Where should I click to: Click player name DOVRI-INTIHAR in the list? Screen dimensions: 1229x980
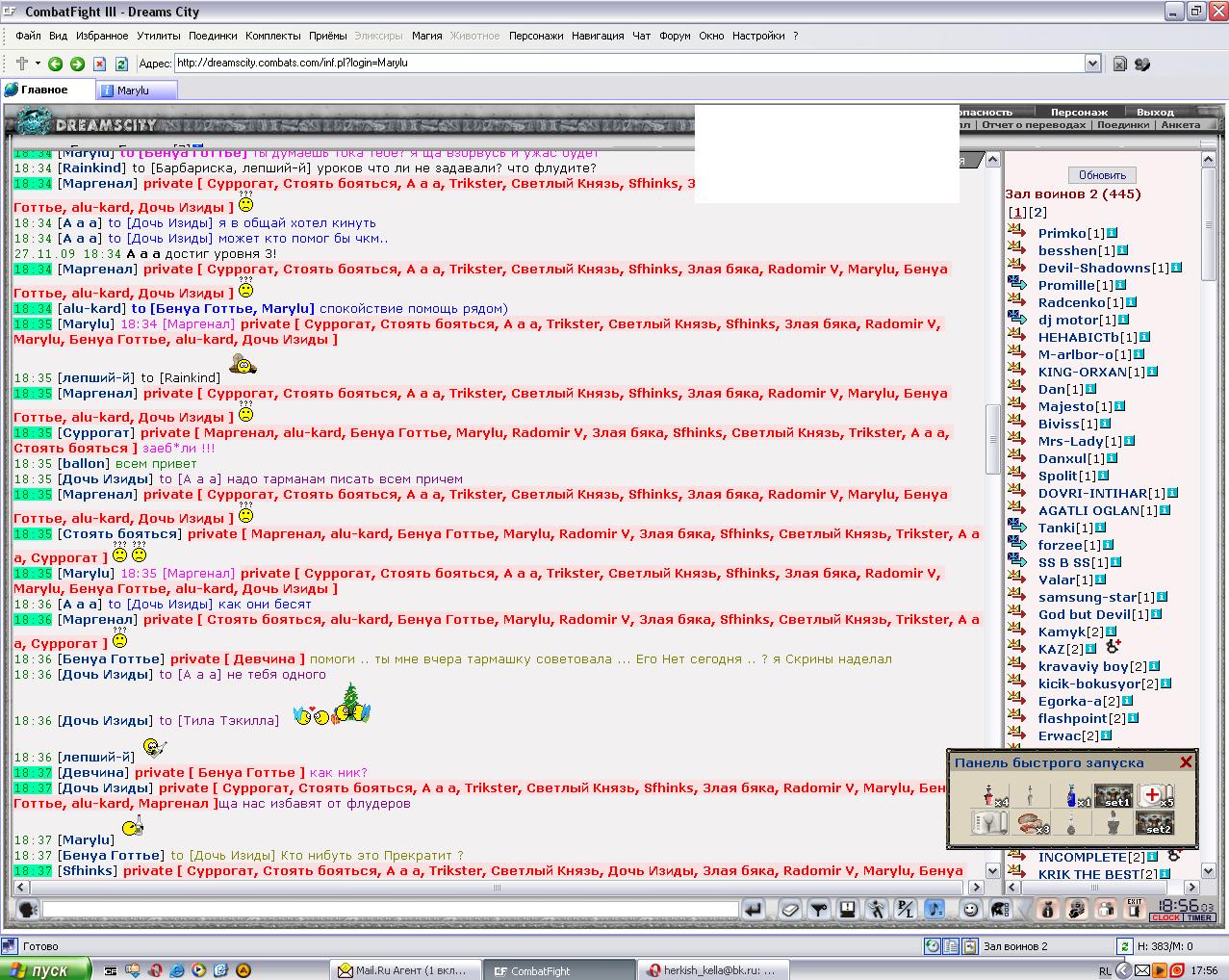click(1092, 493)
